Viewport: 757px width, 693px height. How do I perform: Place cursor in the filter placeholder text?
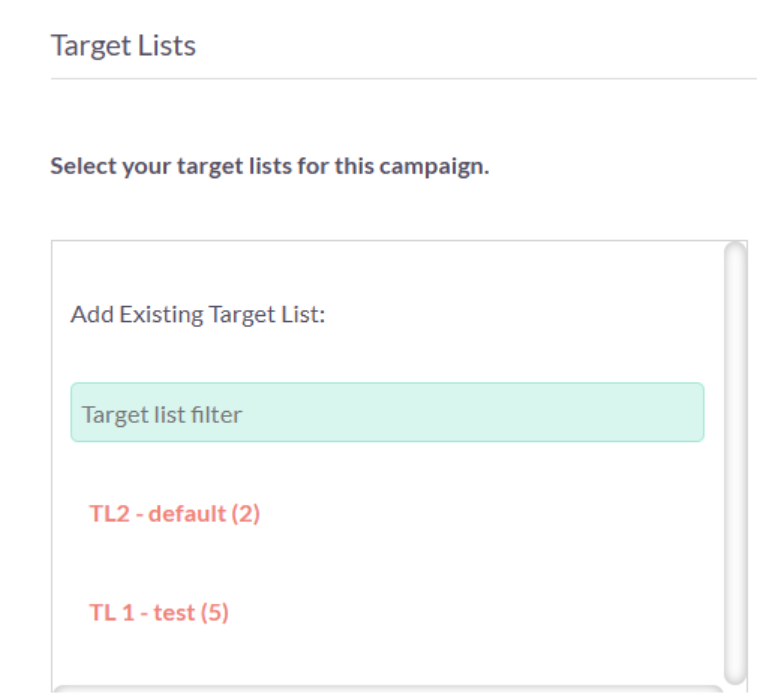point(162,413)
